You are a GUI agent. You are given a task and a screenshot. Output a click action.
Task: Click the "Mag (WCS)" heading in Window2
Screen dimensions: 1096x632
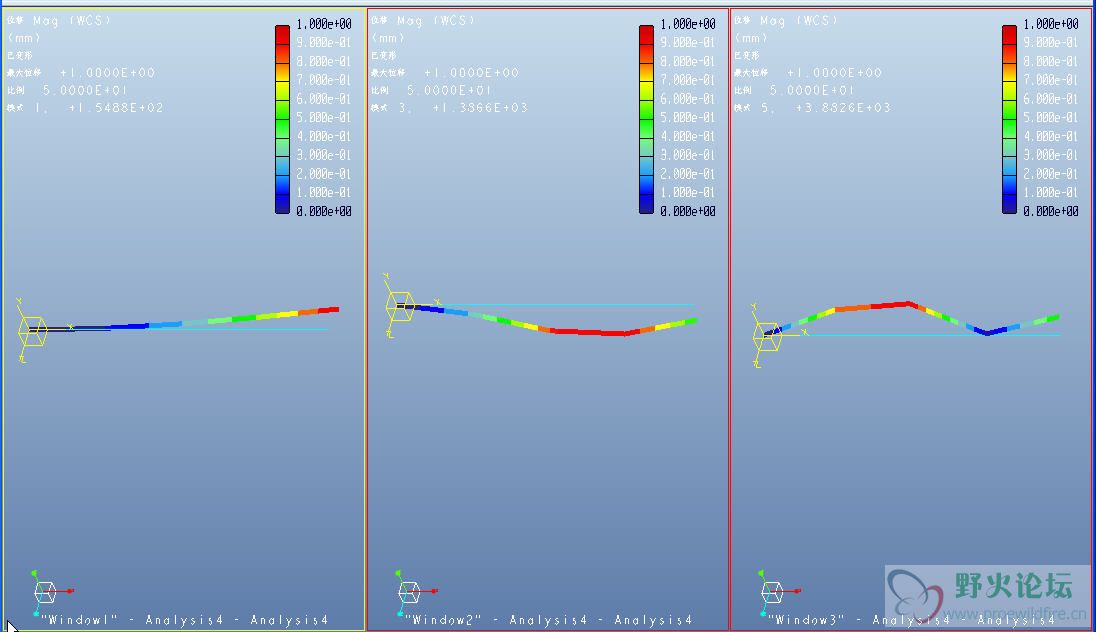point(436,20)
